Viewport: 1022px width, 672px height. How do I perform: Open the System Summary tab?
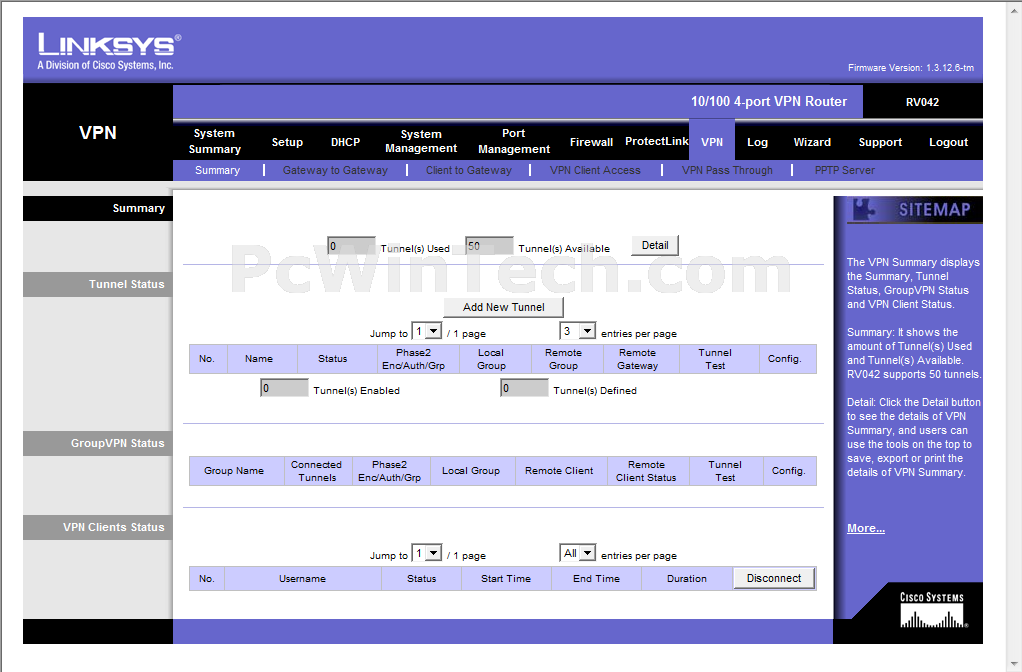point(214,141)
